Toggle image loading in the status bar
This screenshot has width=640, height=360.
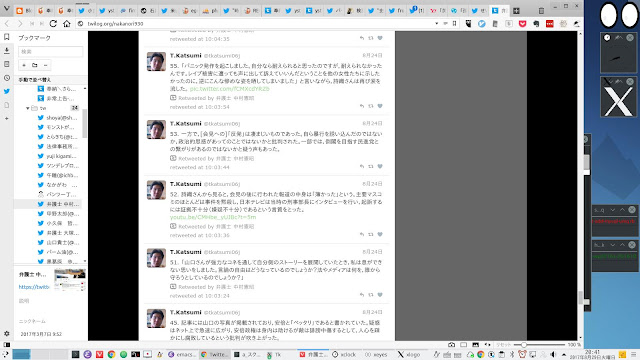point(476,345)
